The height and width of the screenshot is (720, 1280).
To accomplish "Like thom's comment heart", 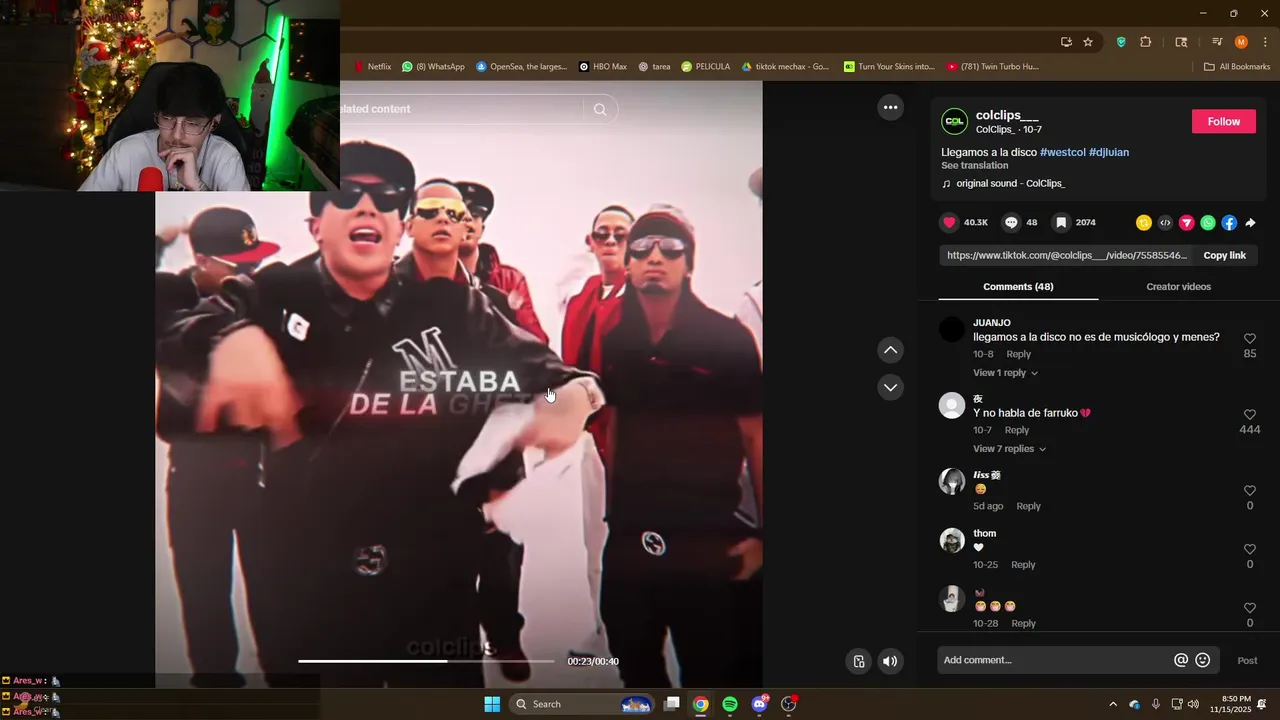I will point(1250,550).
